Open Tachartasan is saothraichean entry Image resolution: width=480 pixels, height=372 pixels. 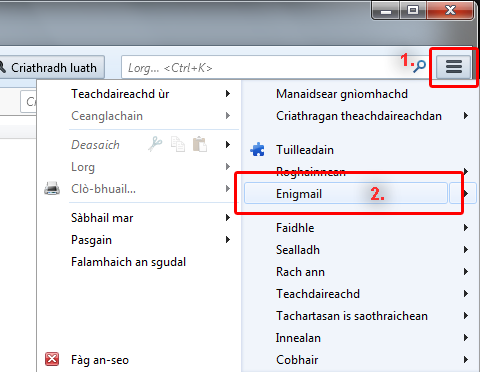click(x=352, y=316)
